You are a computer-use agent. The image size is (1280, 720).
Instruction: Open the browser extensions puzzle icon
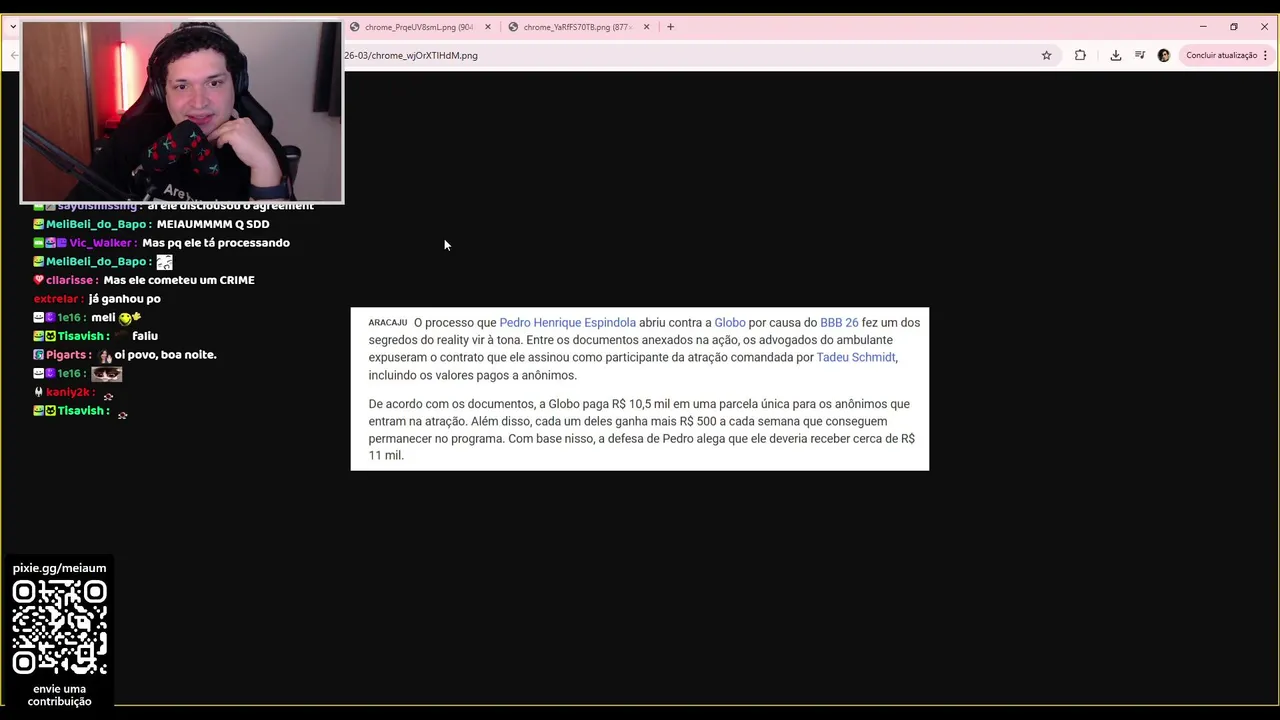point(1080,55)
